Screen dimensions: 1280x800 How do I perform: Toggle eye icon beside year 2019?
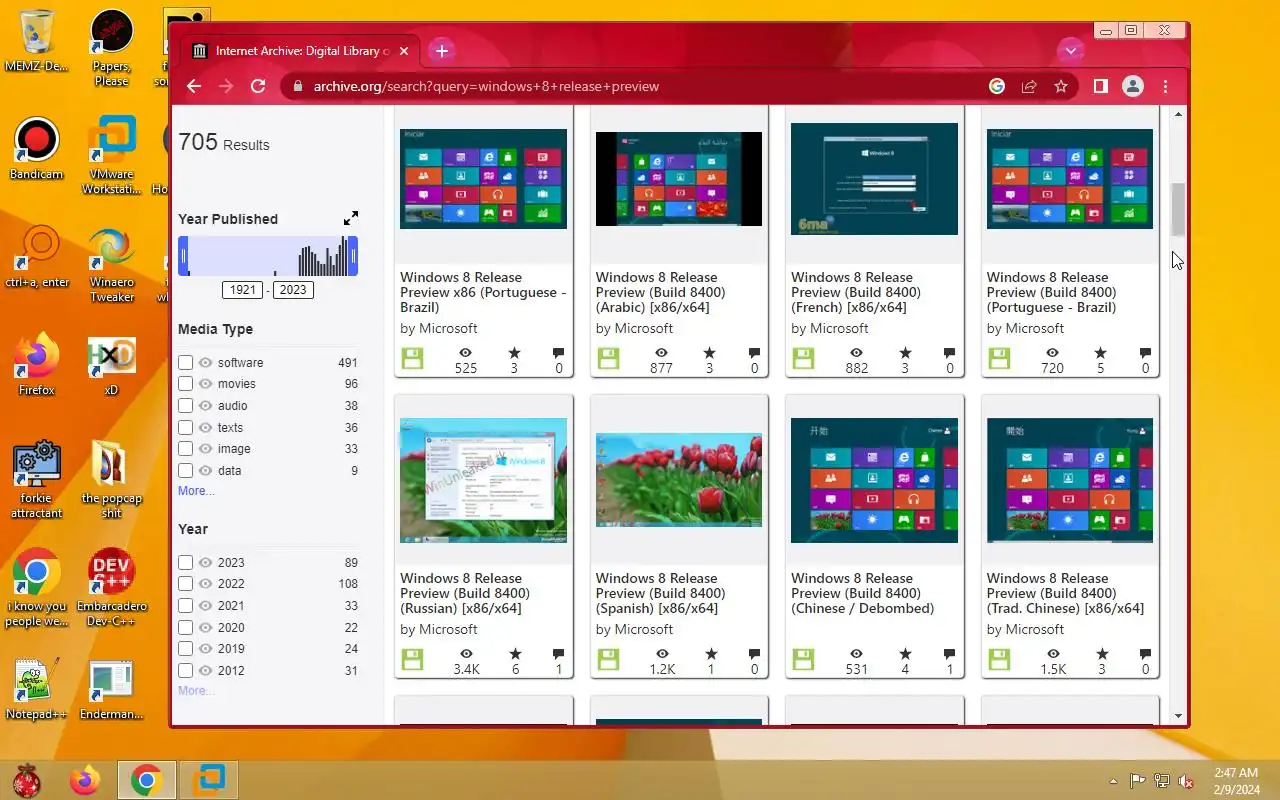pos(206,649)
